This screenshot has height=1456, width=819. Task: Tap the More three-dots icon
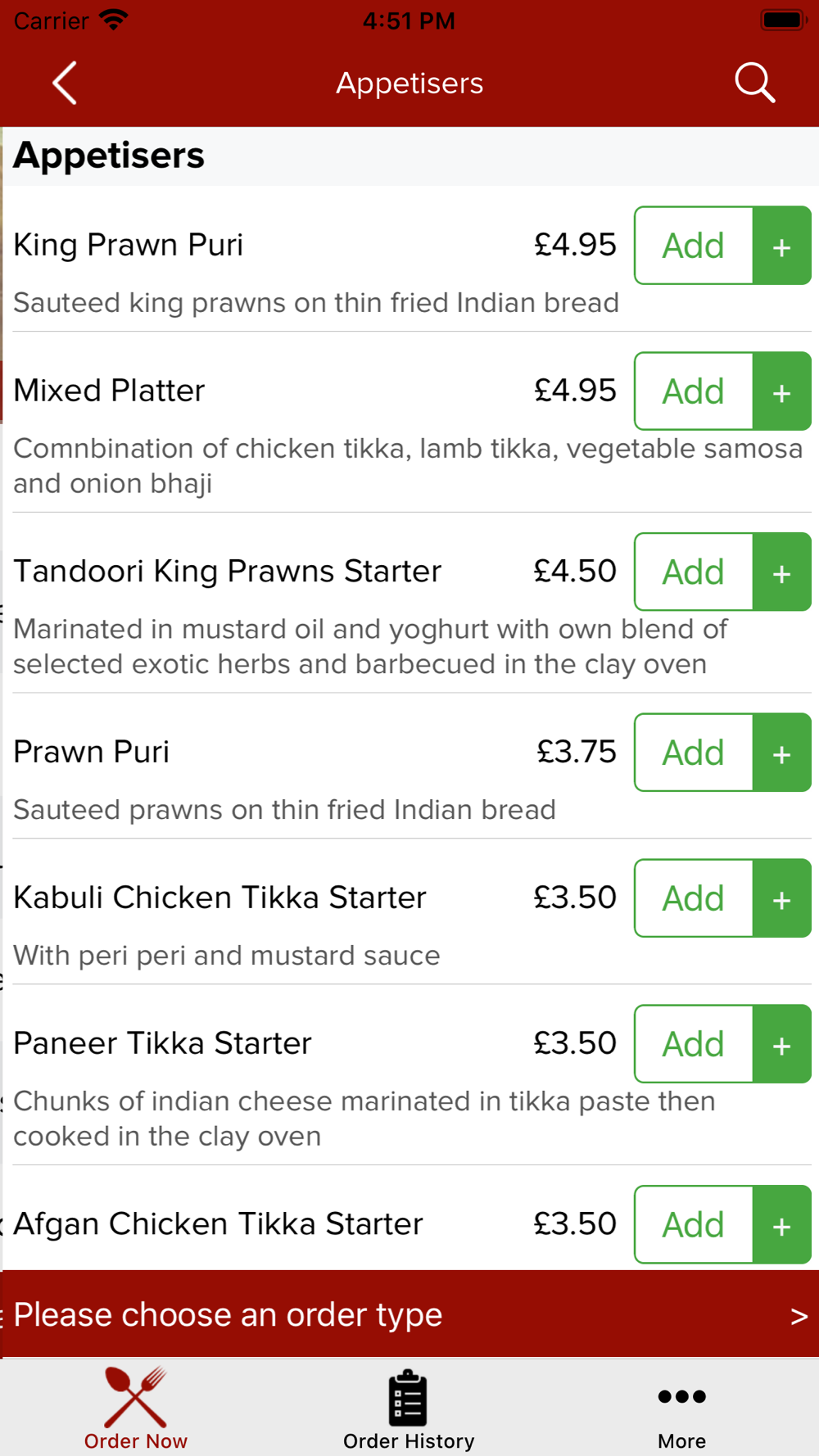[x=681, y=1396]
